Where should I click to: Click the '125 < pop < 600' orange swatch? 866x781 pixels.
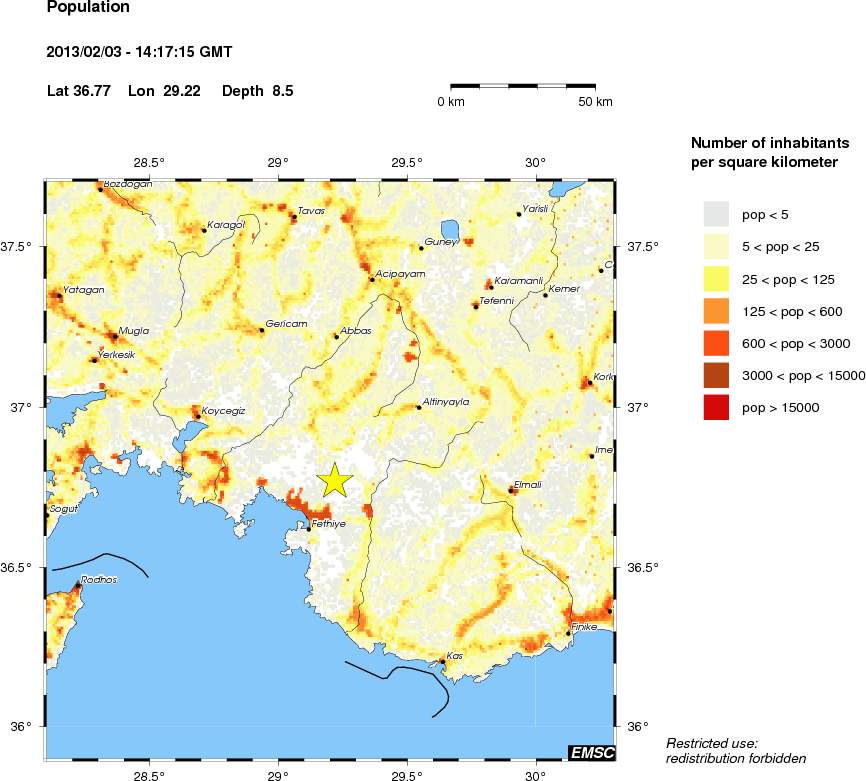[717, 311]
